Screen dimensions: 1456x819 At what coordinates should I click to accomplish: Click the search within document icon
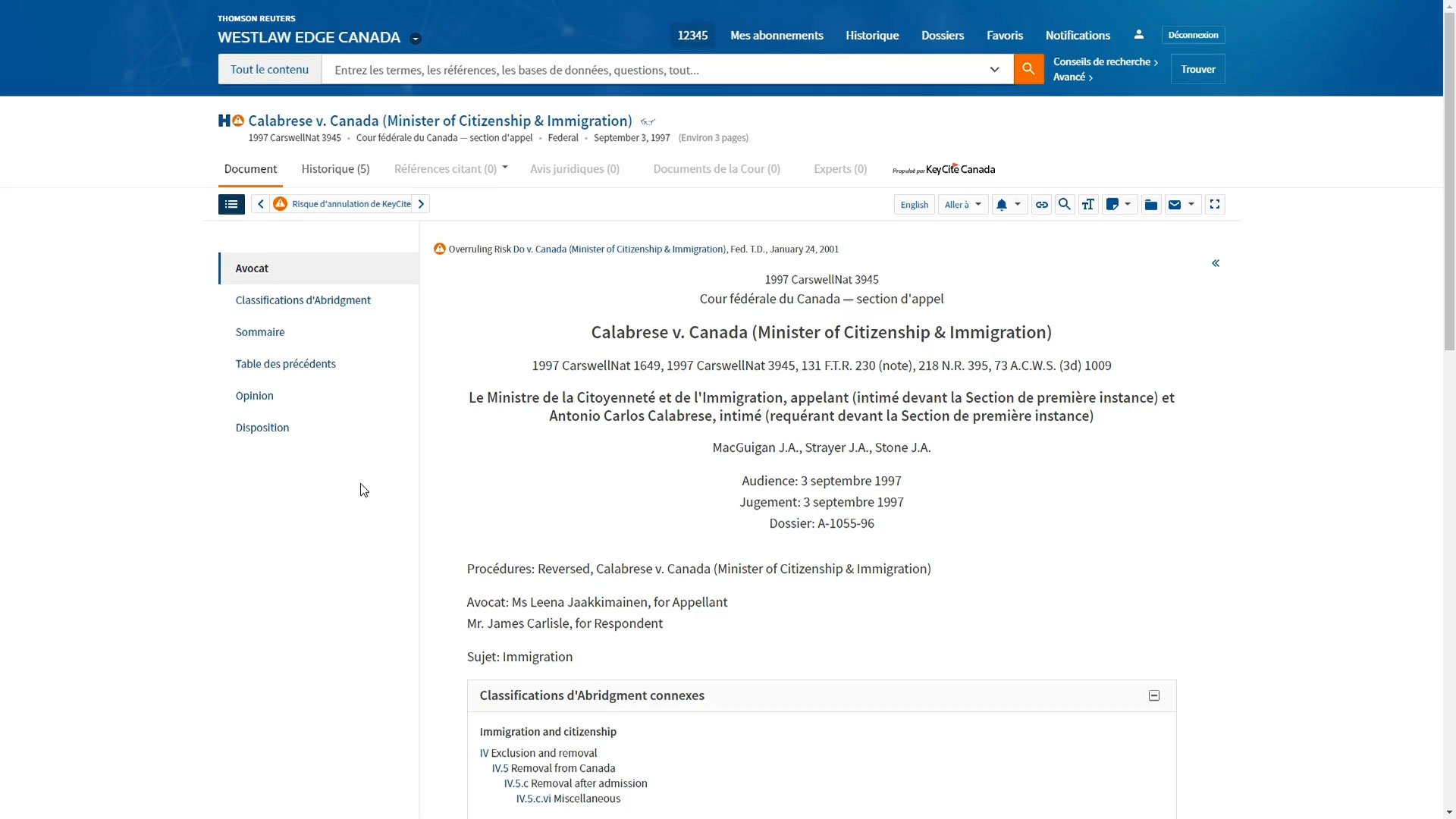click(x=1065, y=204)
